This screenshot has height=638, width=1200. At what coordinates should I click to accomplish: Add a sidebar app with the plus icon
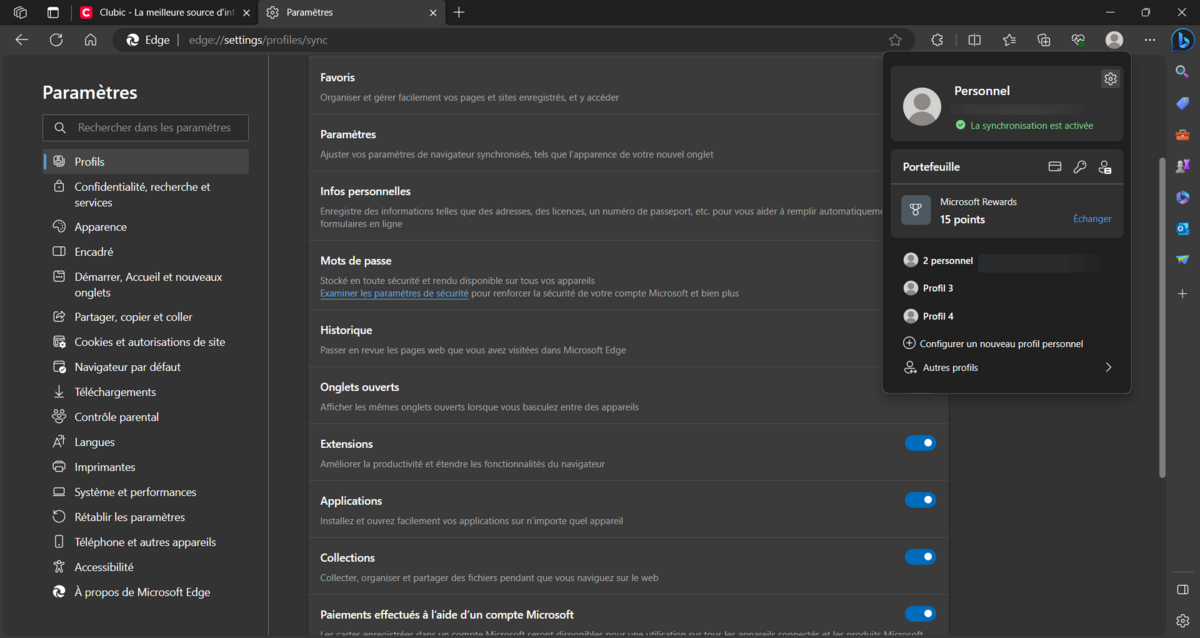[x=1182, y=294]
